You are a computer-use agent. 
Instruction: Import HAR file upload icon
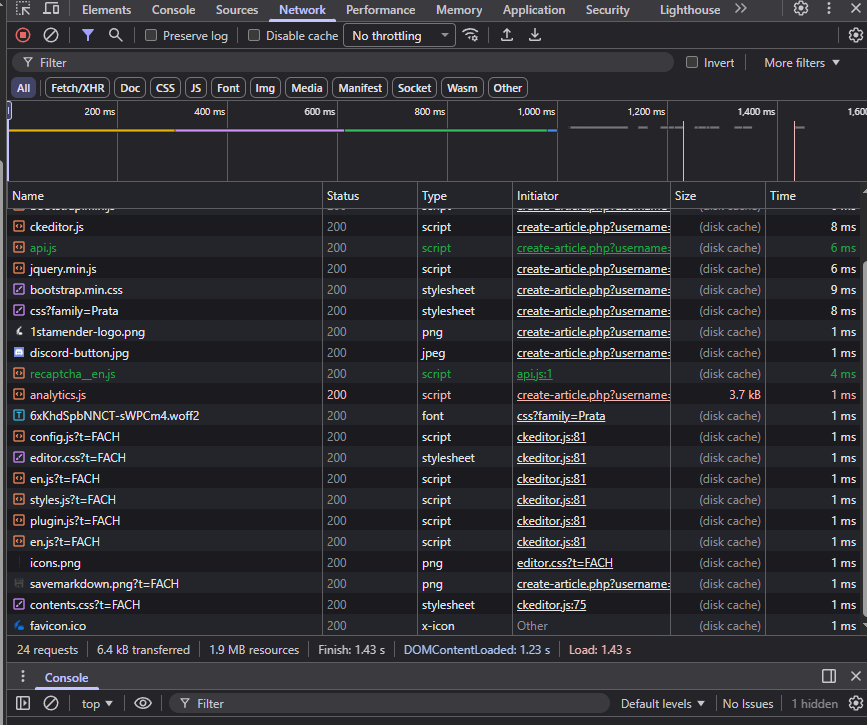pyautogui.click(x=507, y=35)
